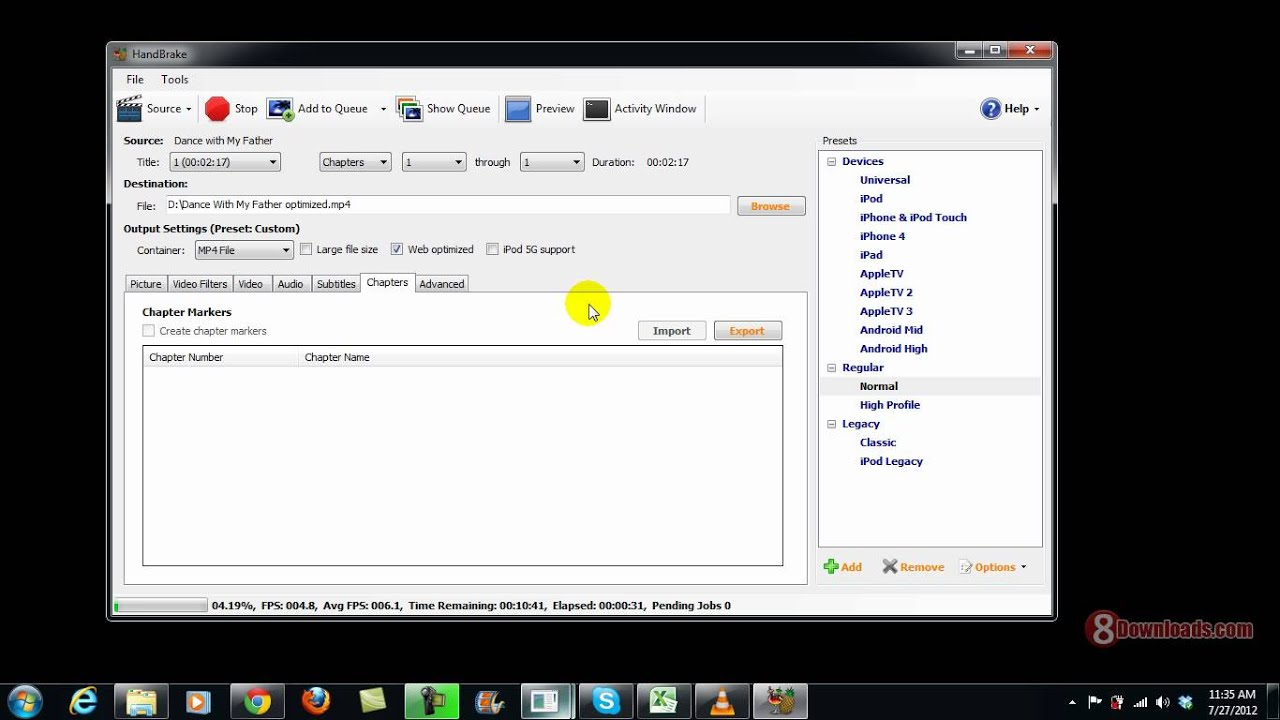1280x720 pixels.
Task: Switch to the Video tab
Action: tap(251, 284)
